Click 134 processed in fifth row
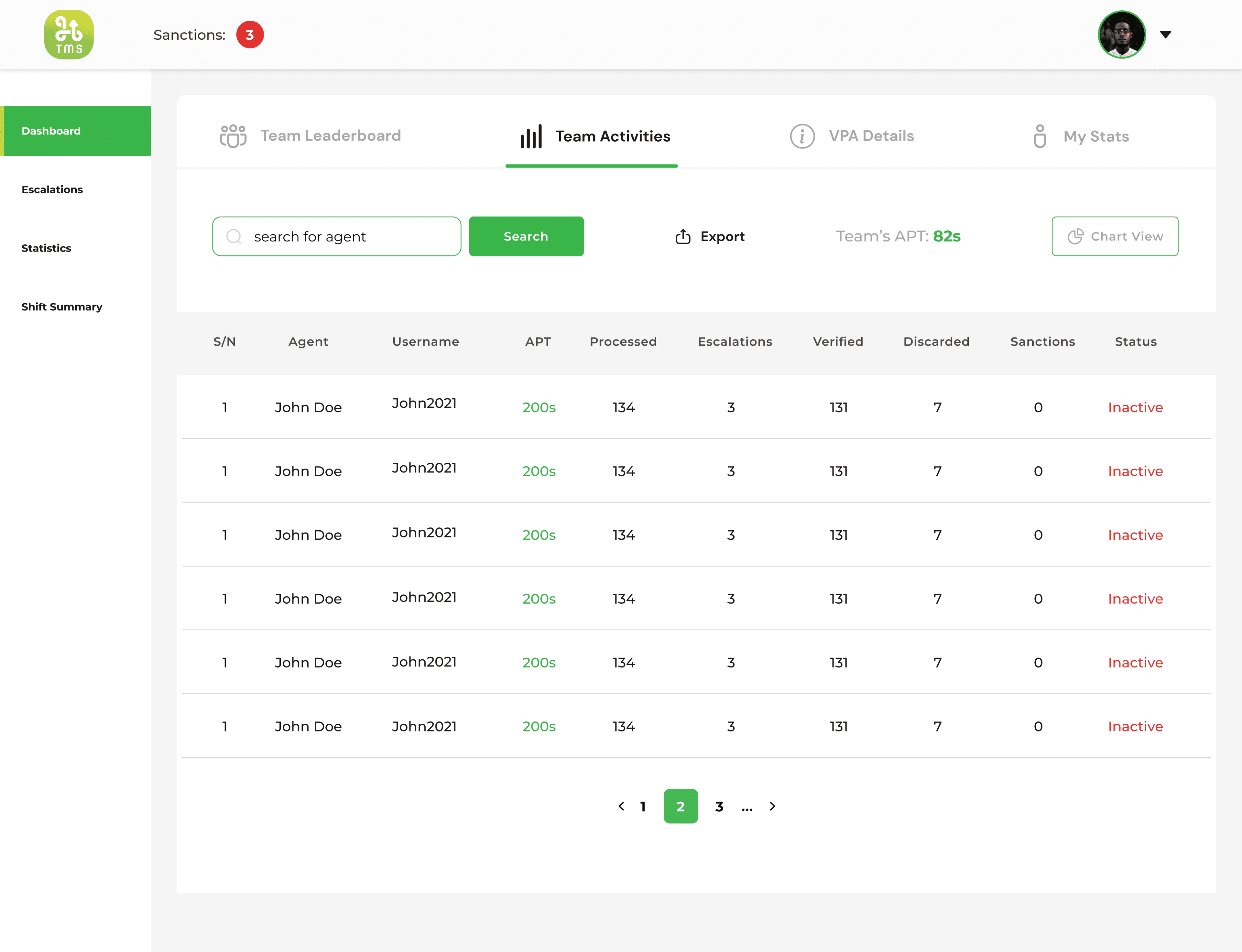The width and height of the screenshot is (1242, 952). coord(624,663)
